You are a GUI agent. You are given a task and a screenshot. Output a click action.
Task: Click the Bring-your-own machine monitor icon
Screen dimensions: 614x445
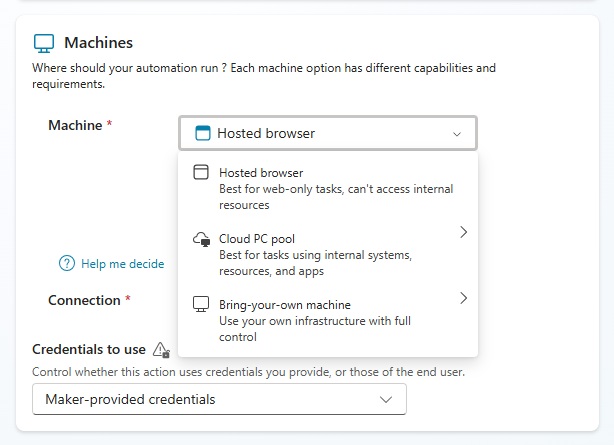pyautogui.click(x=200, y=304)
